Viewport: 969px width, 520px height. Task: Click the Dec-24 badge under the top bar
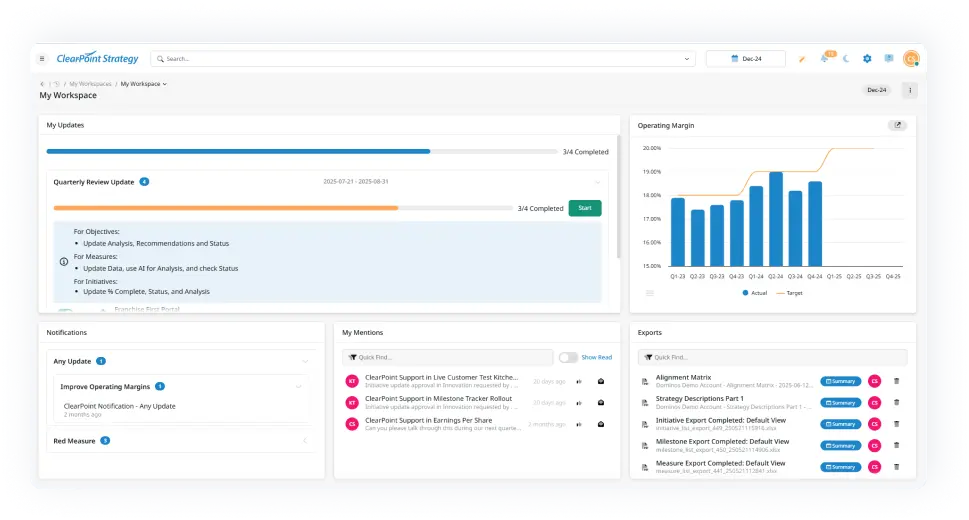pos(876,90)
